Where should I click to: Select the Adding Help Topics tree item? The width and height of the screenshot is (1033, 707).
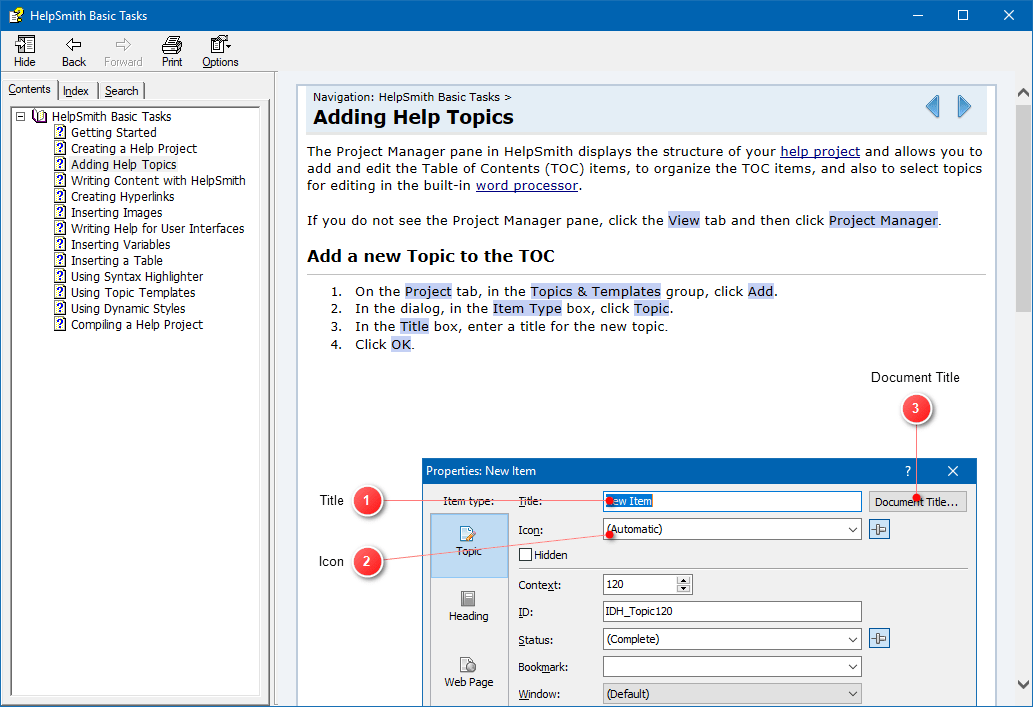124,165
